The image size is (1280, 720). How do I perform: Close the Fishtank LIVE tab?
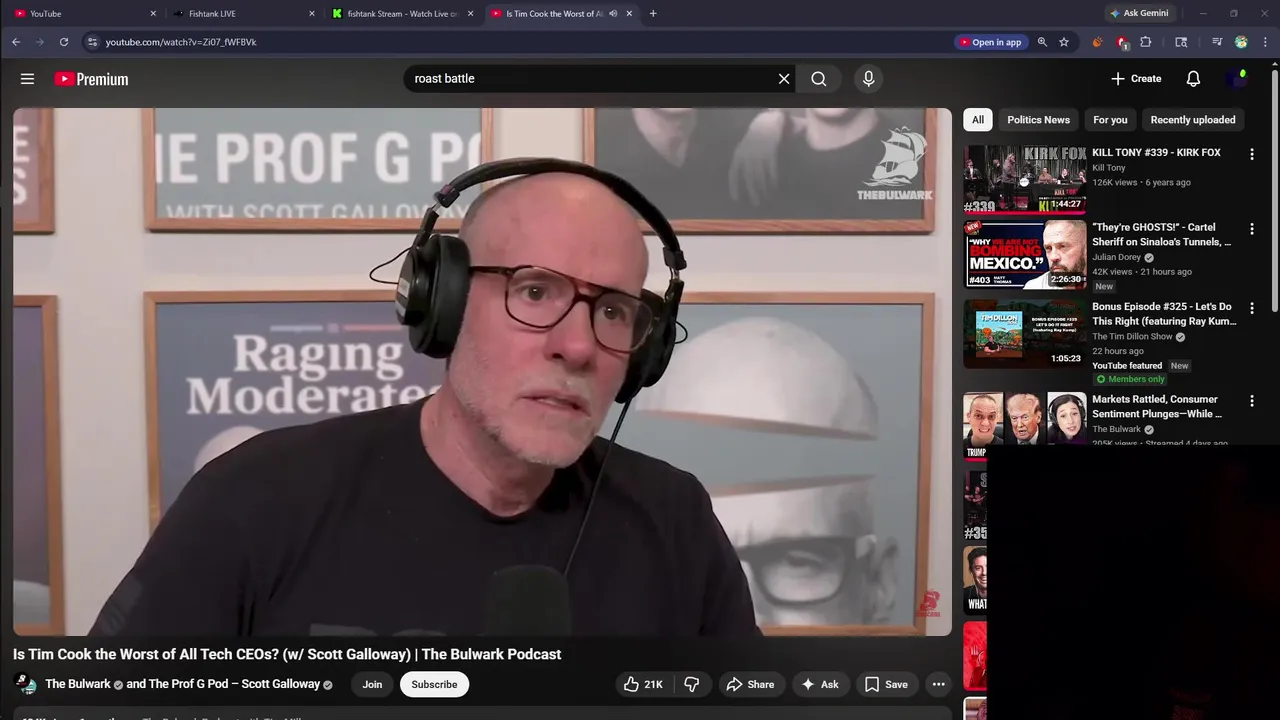click(x=312, y=14)
